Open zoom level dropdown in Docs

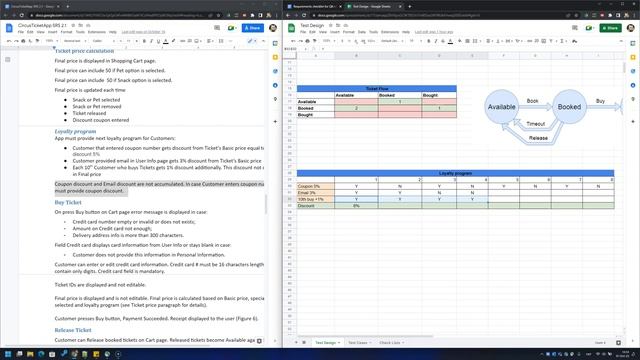(x=51, y=41)
